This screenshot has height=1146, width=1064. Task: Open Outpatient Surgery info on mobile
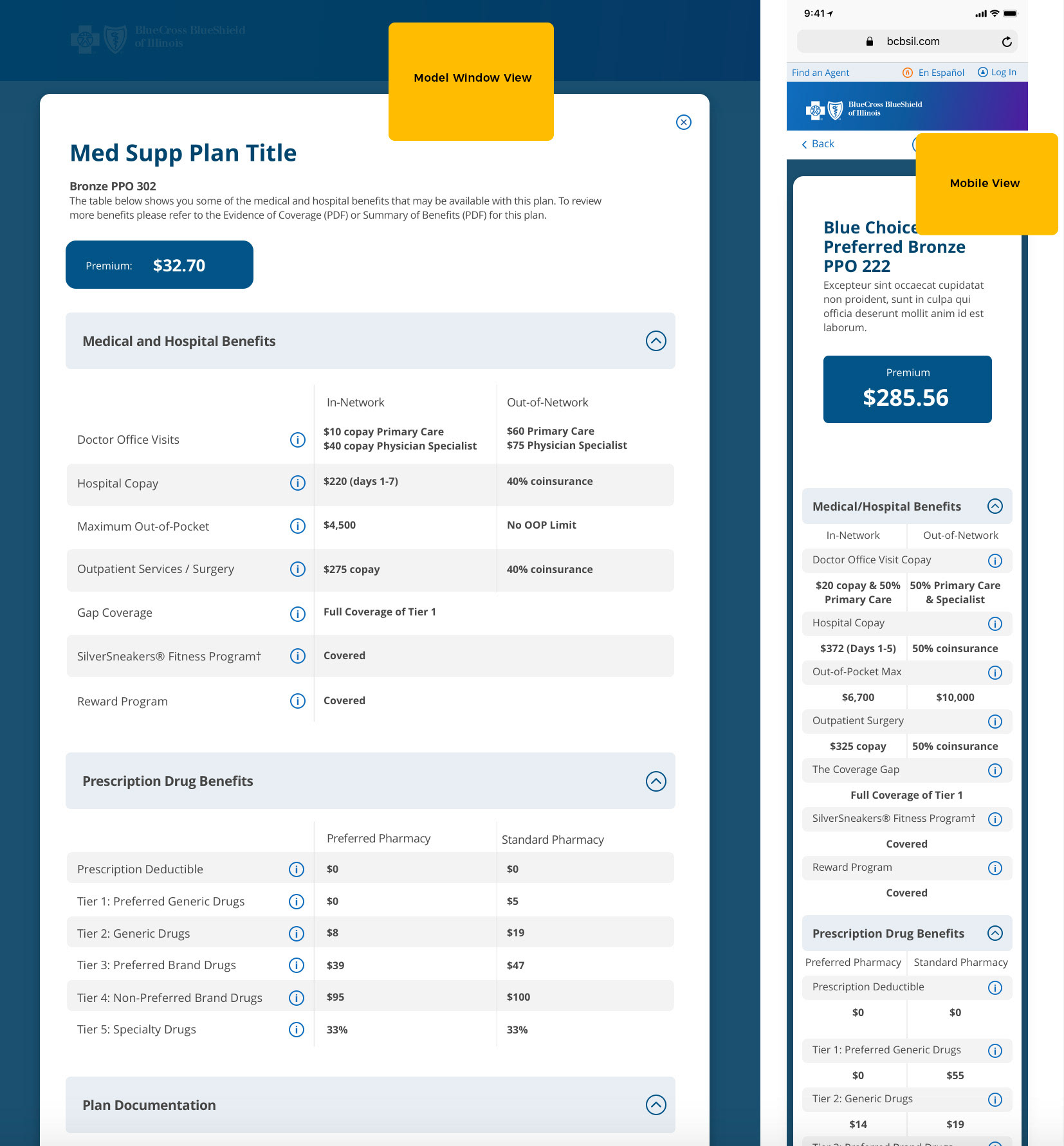coord(995,722)
